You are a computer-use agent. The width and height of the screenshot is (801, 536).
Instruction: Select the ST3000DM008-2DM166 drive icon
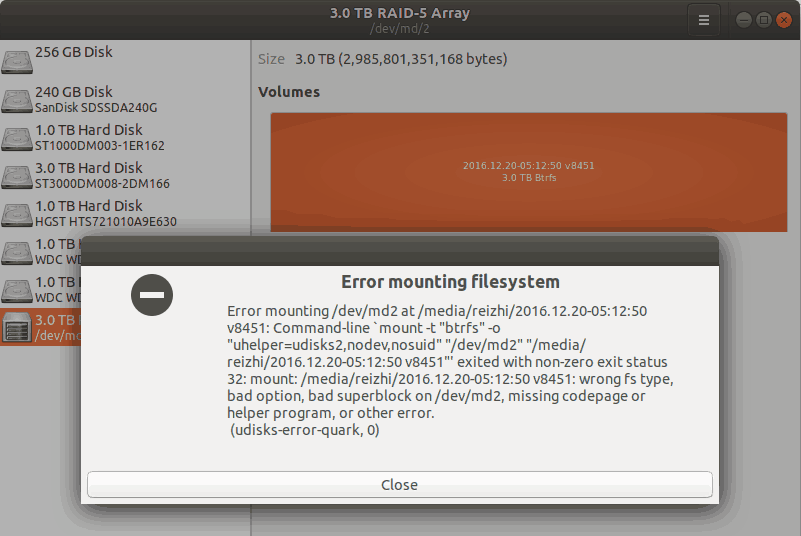(17, 177)
